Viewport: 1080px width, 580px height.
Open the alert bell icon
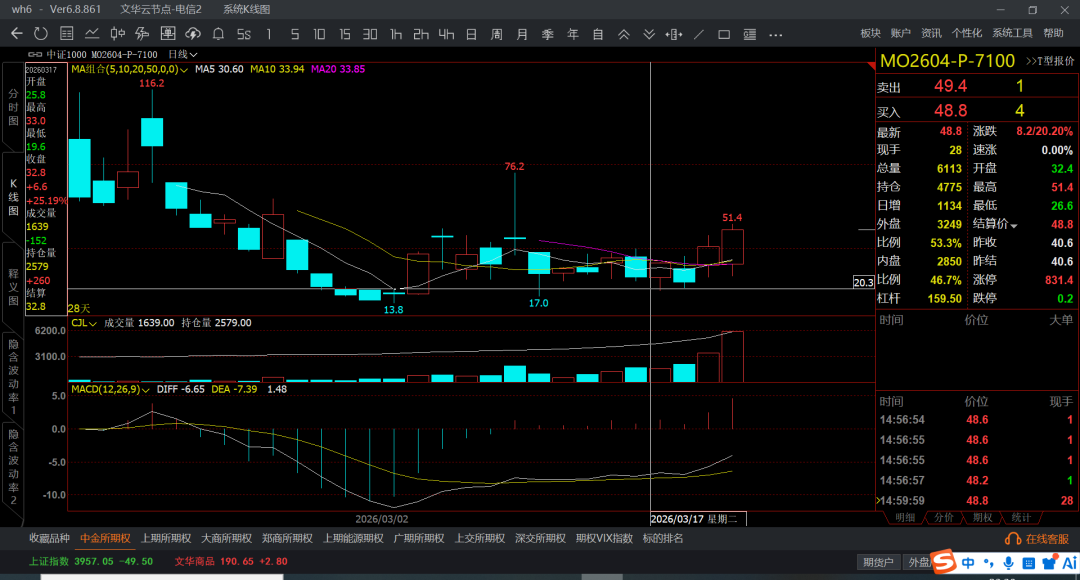(x=218, y=34)
